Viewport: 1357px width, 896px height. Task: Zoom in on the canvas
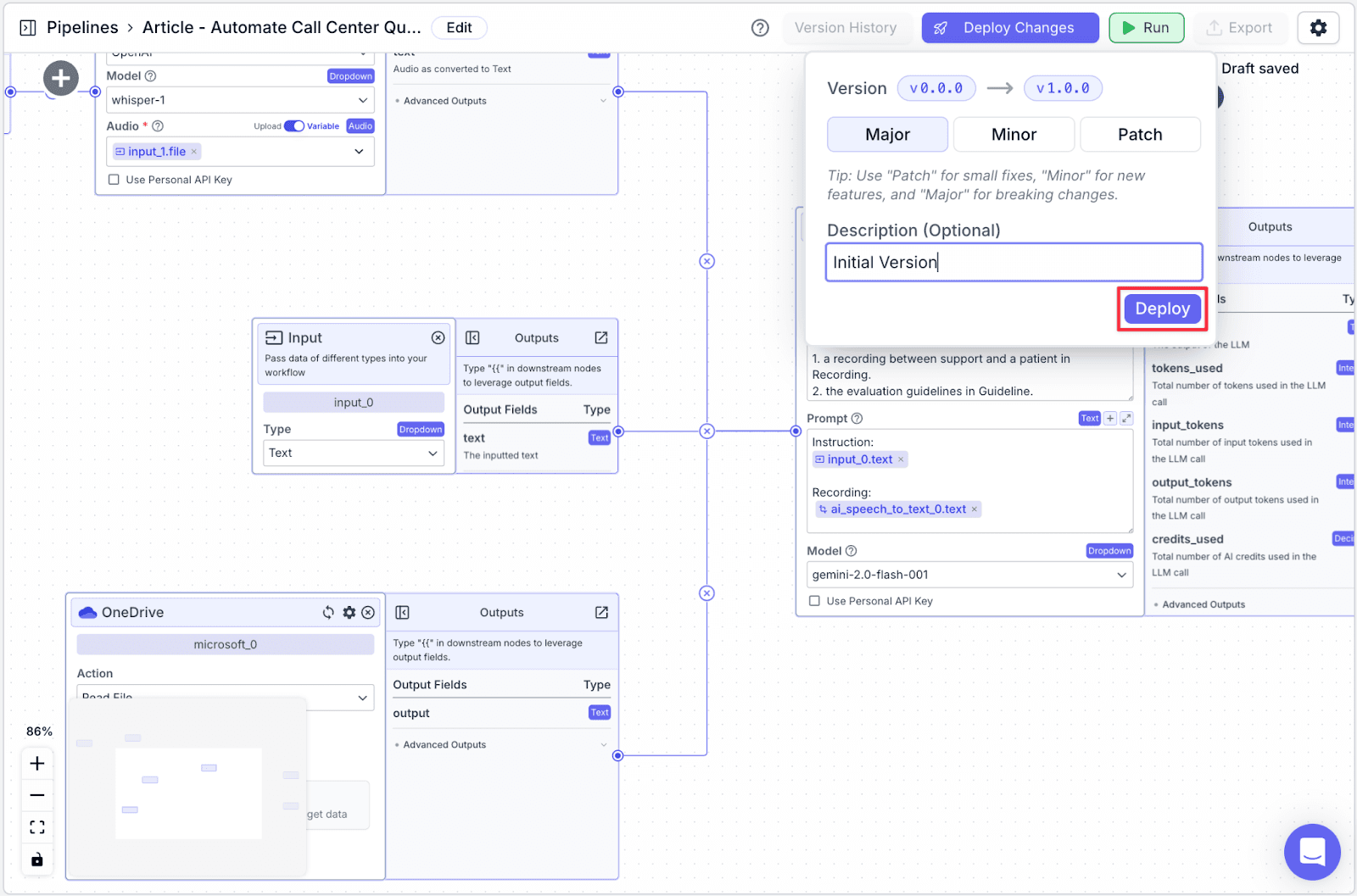(37, 764)
